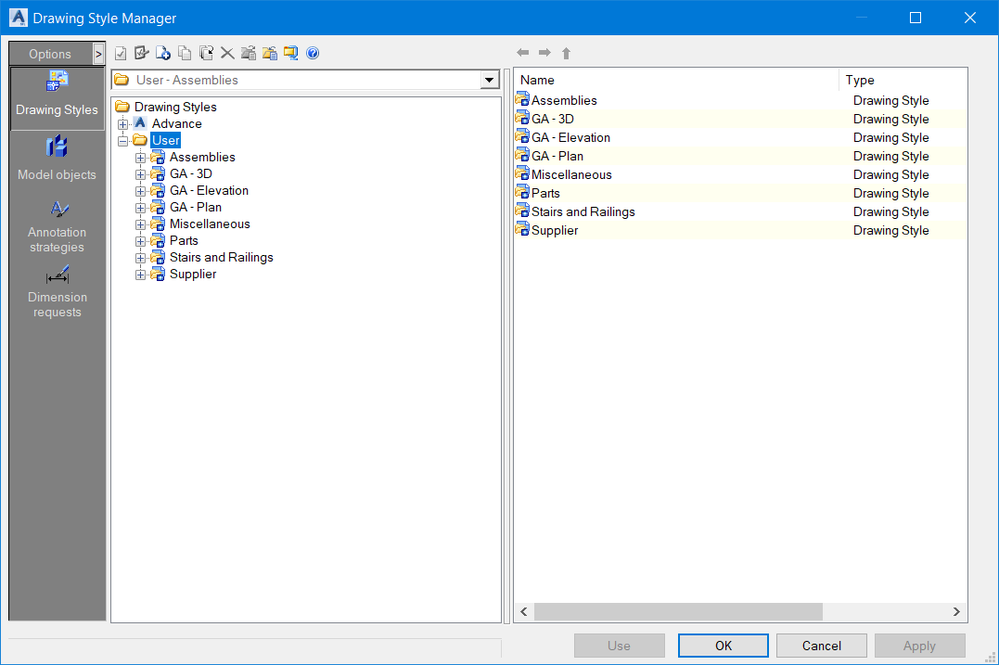This screenshot has height=665, width=999.
Task: Click the yellow folder with clipboard icon
Action: [270, 53]
